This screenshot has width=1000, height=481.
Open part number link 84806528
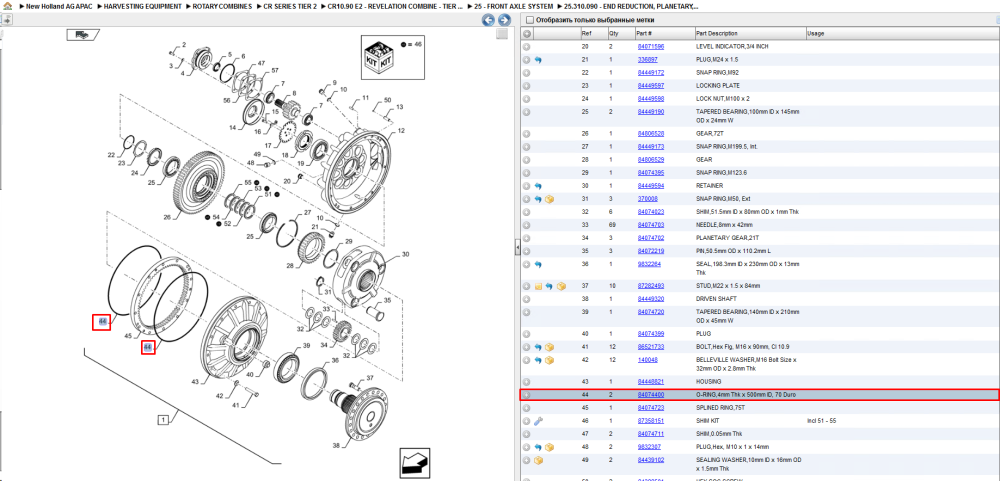pyautogui.click(x=651, y=134)
